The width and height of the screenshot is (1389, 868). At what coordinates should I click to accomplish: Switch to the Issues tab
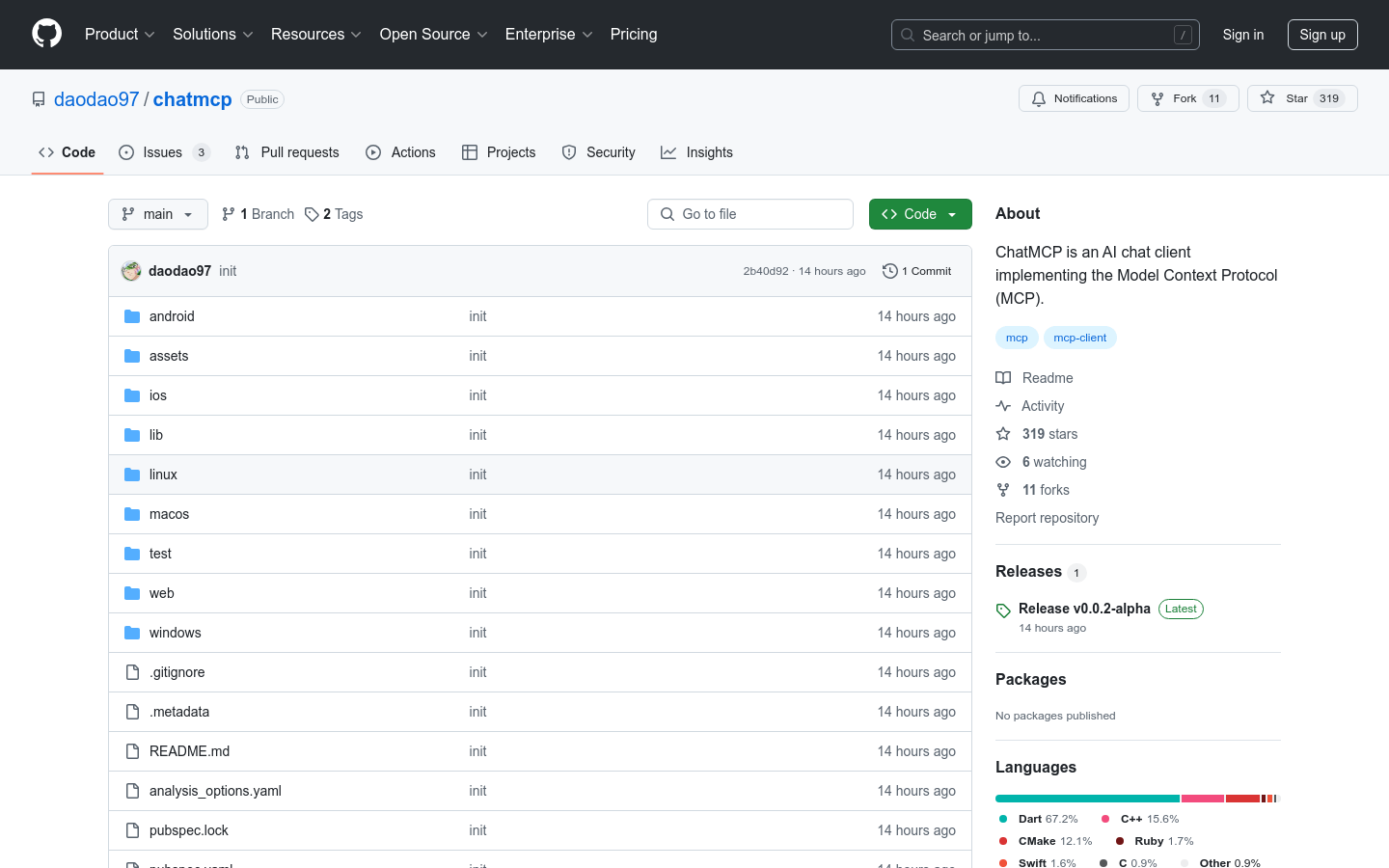tap(164, 152)
